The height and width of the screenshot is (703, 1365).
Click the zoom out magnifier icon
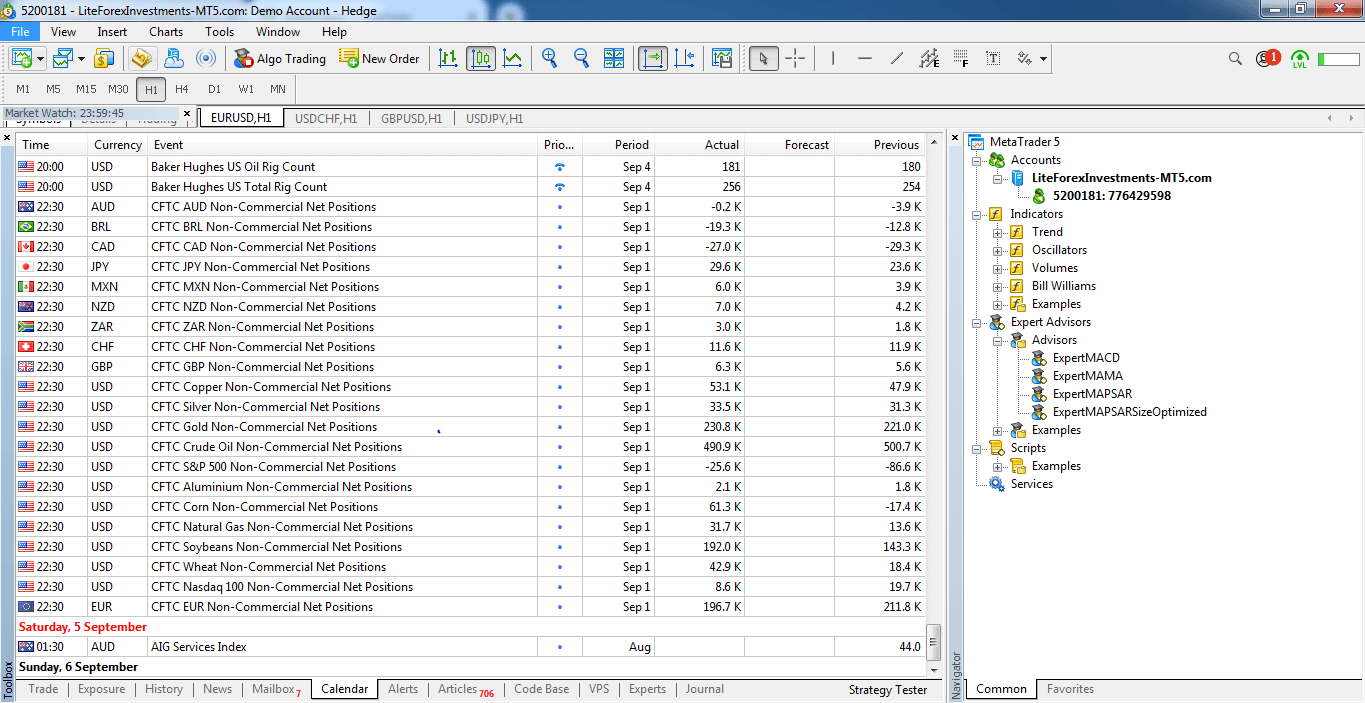[x=581, y=59]
